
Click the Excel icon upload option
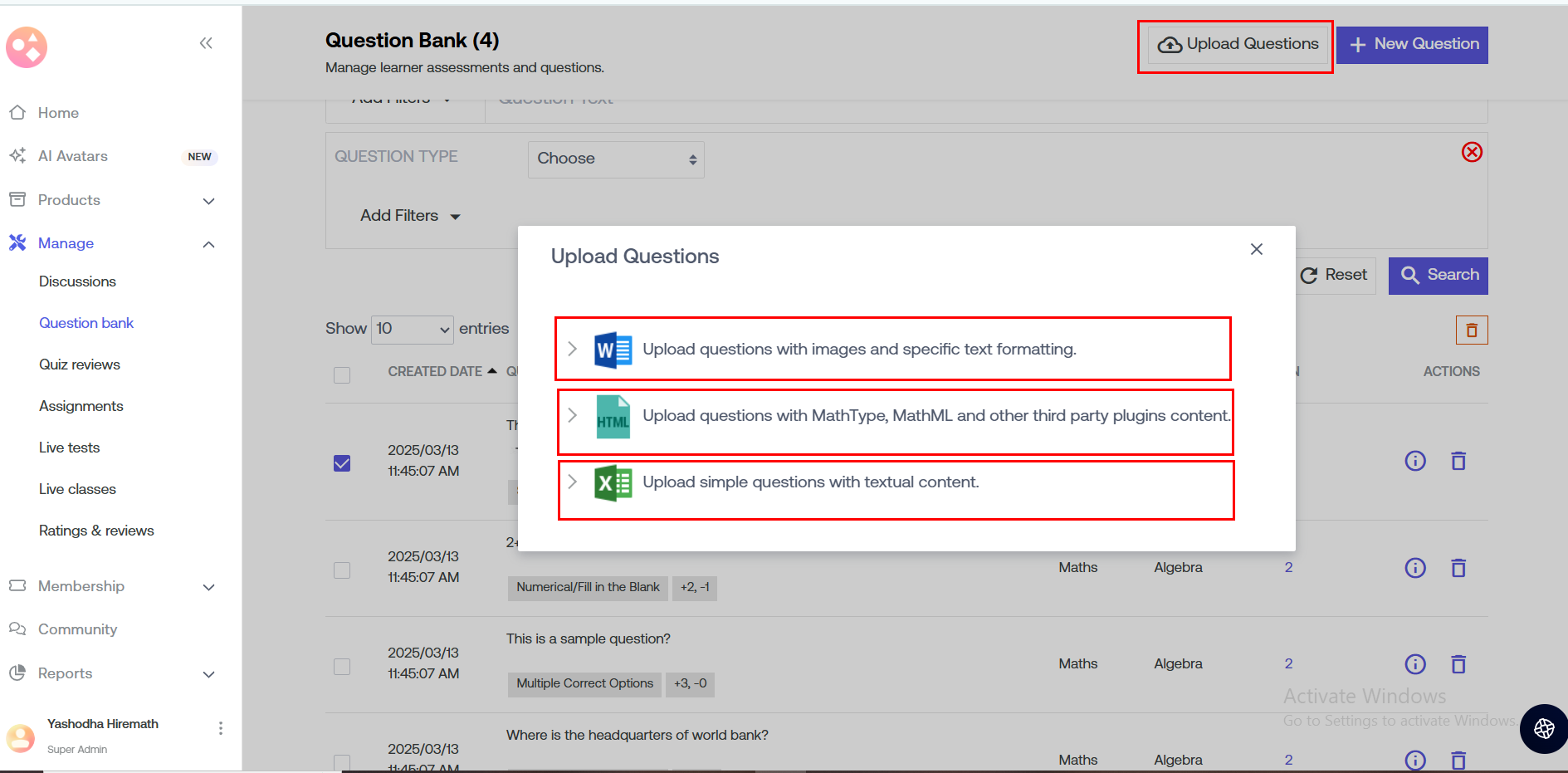(x=613, y=483)
